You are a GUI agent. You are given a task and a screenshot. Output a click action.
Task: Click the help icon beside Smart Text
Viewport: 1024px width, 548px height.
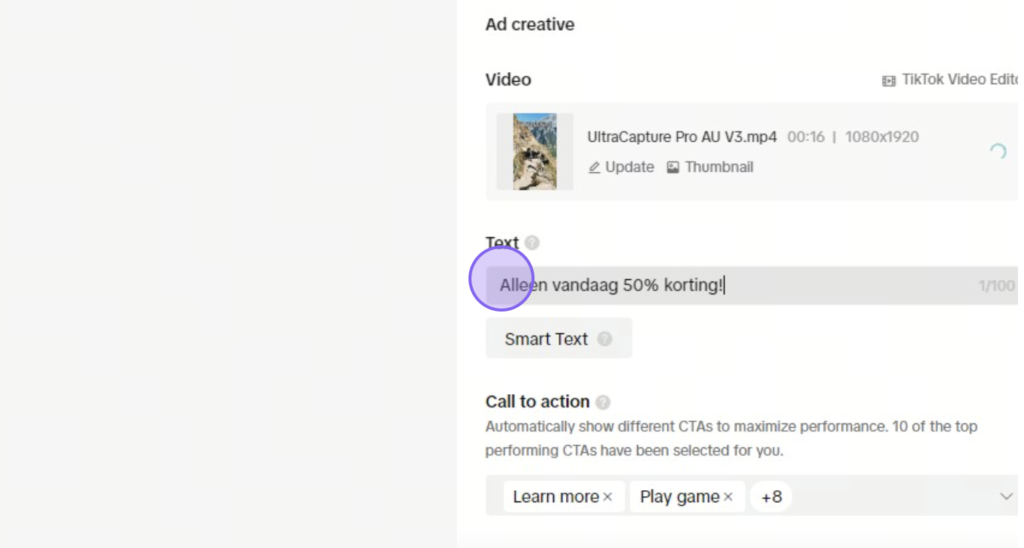[x=605, y=339]
